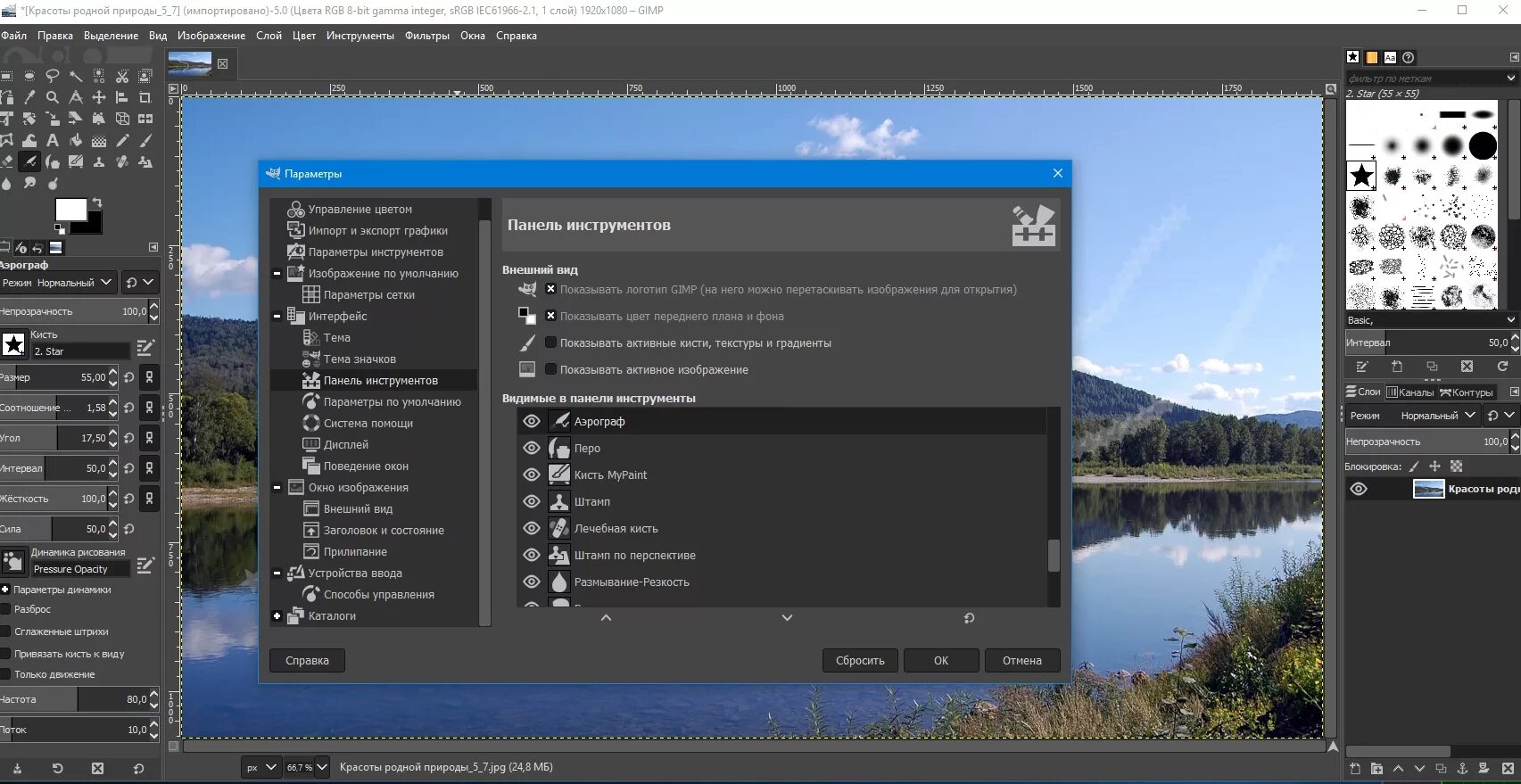The height and width of the screenshot is (784, 1521).
Task: Open zoom level dropdown at 66.7 %
Action: point(322,767)
